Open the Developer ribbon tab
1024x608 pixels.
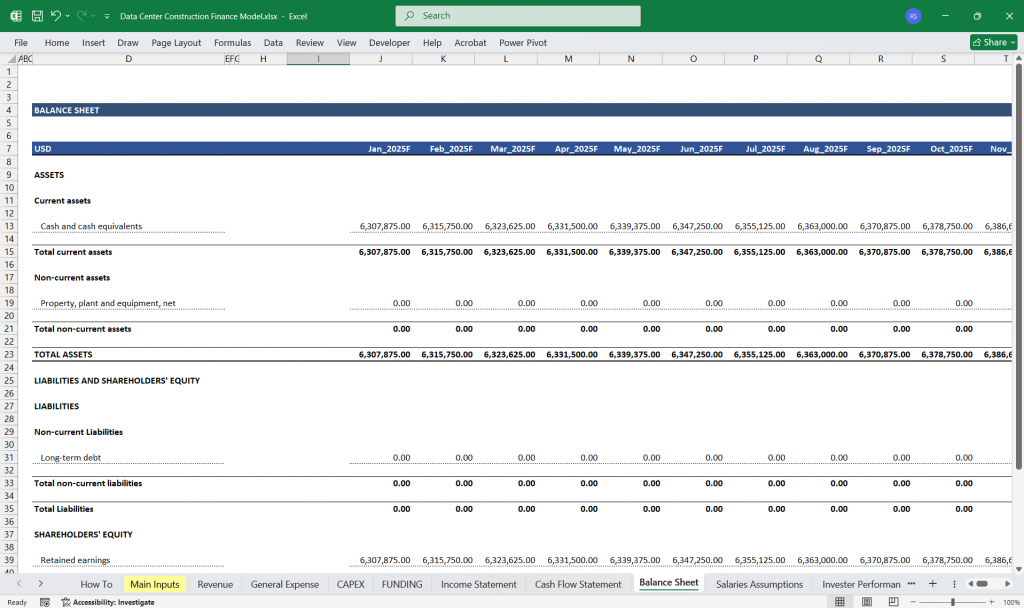tap(389, 43)
